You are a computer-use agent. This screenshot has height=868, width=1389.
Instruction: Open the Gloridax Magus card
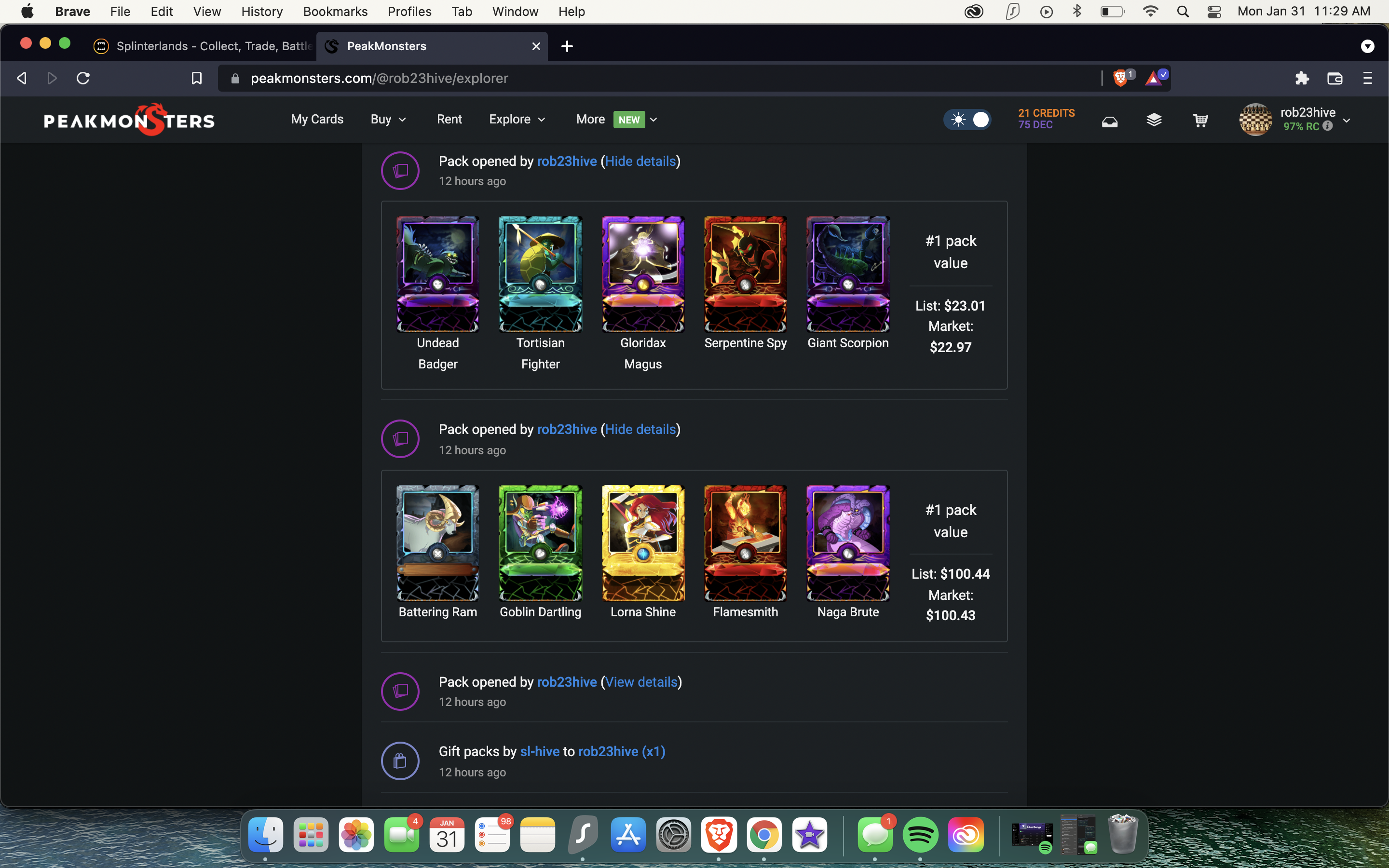coord(643,274)
